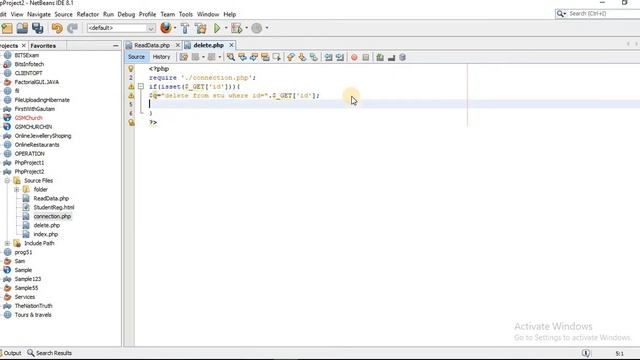Image resolution: width=640 pixels, height=360 pixels.
Task: Open the Tools menu
Action: click(x=186, y=14)
